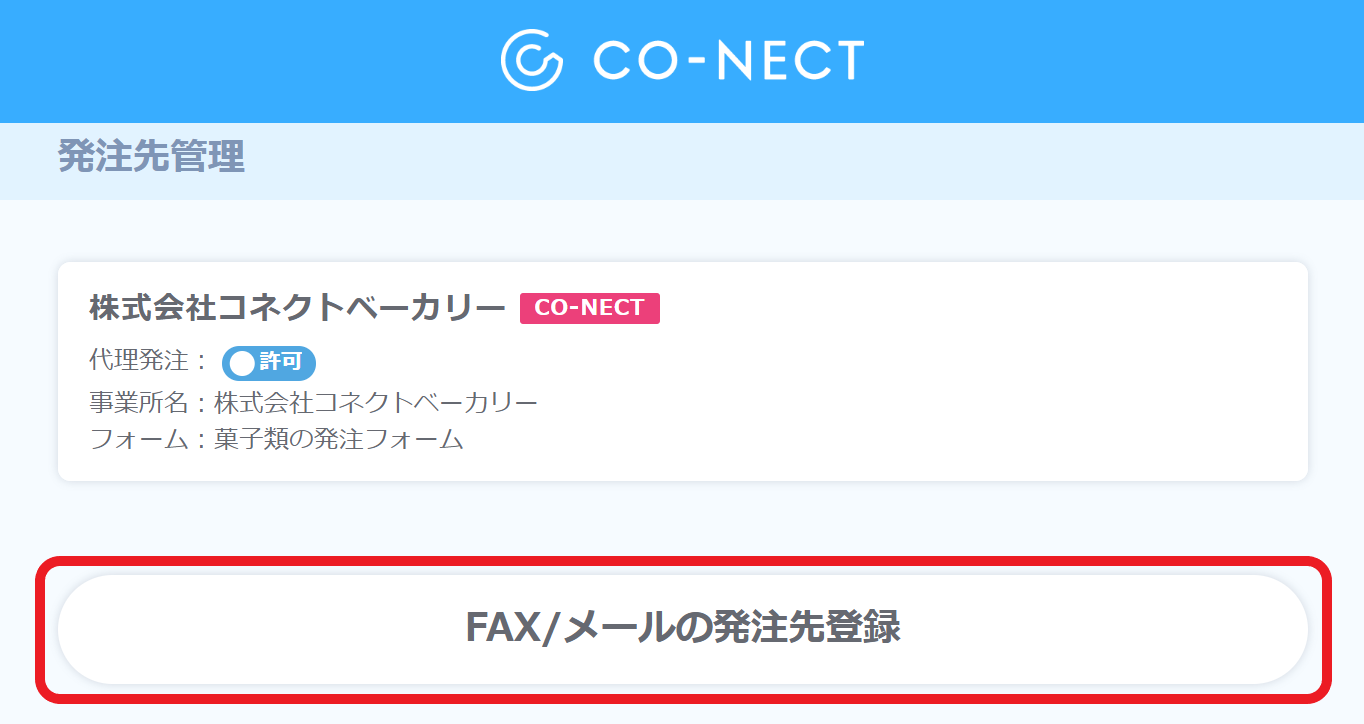Click the light blue 発注先管理 title bar
Viewport: 1364px width, 724px height.
[x=800, y=160]
